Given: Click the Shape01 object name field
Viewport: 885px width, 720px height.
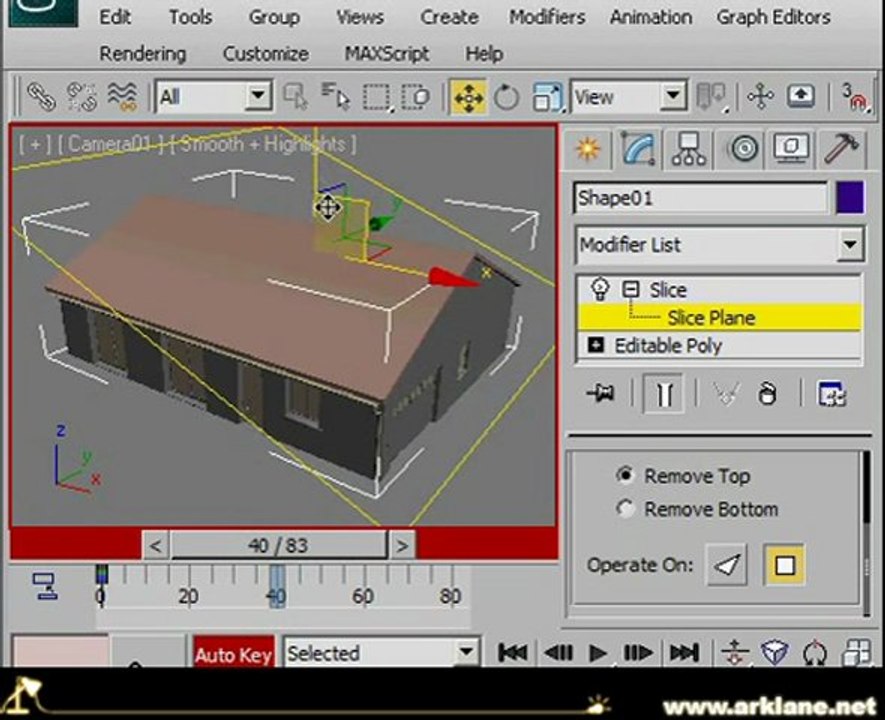Looking at the screenshot, I should [700, 198].
